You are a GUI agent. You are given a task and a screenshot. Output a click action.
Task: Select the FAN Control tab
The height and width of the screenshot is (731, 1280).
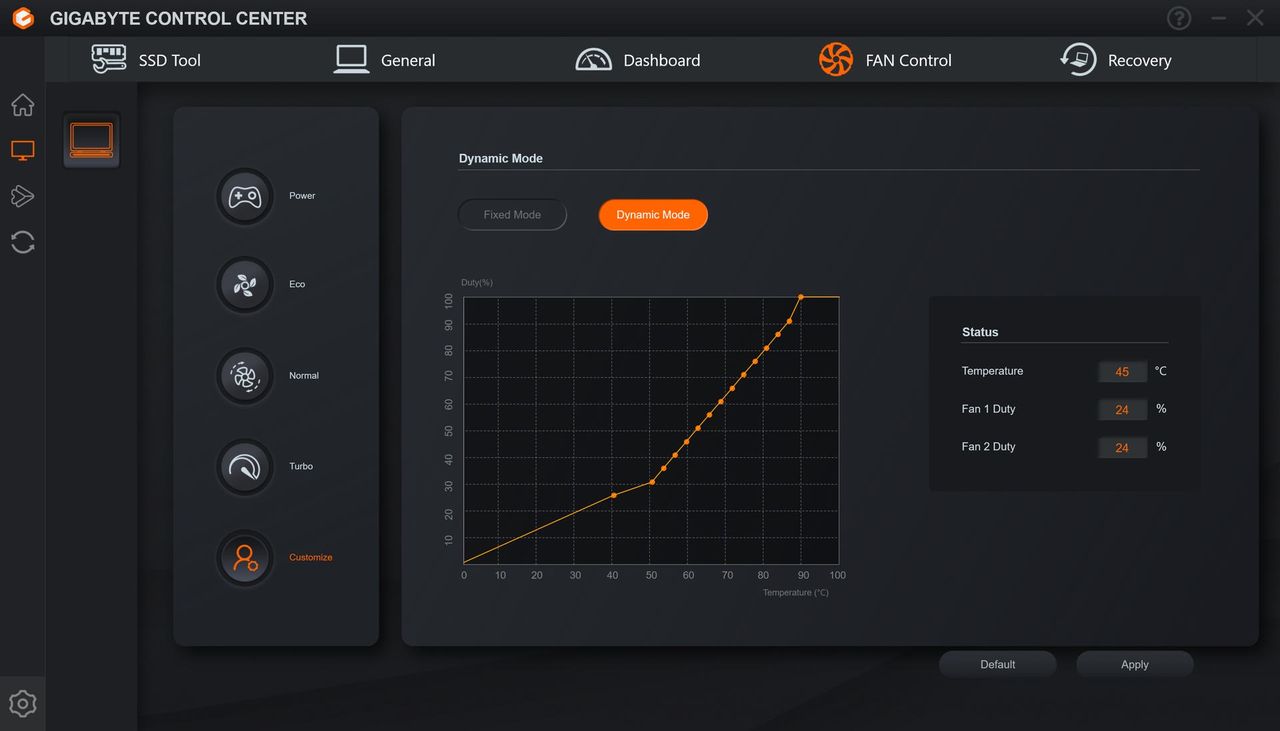[x=885, y=60]
